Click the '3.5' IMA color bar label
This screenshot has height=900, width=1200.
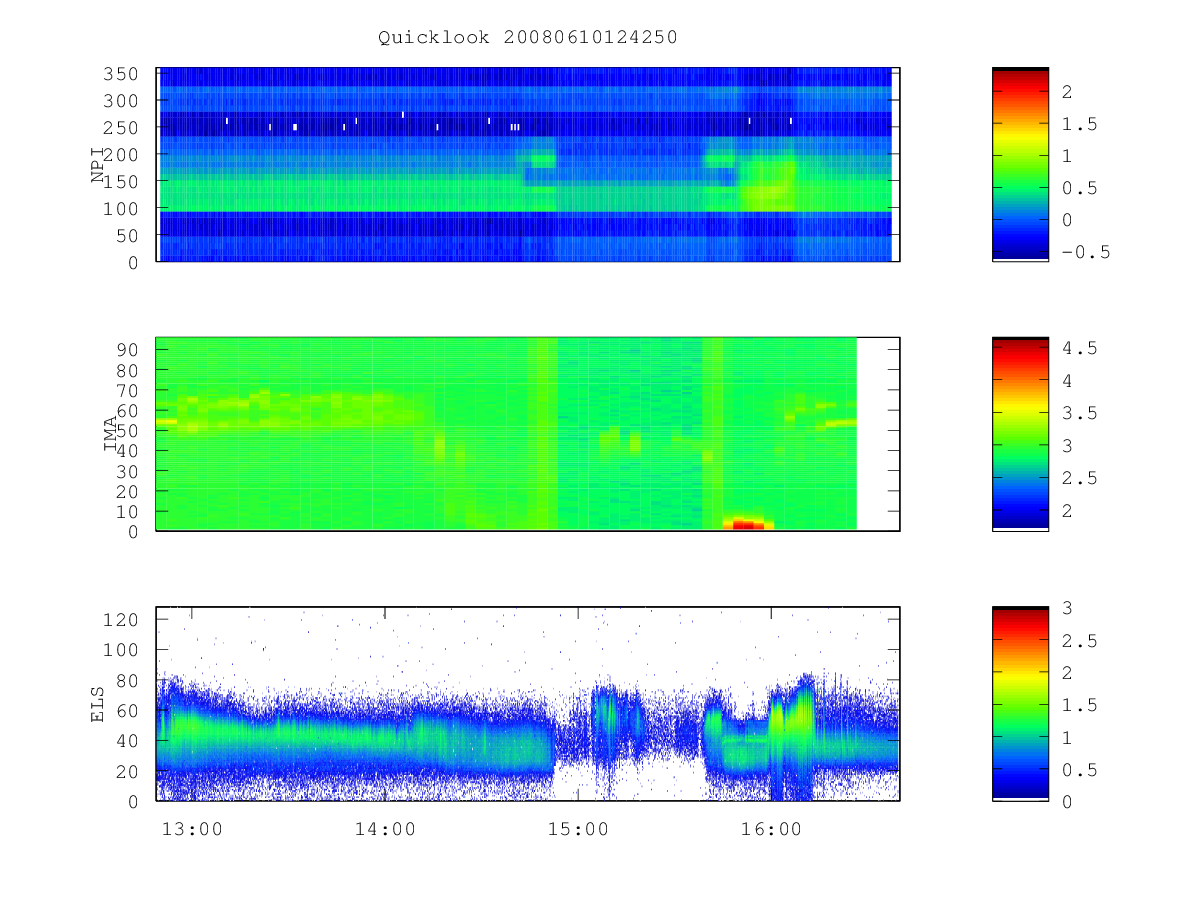[x=1079, y=413]
